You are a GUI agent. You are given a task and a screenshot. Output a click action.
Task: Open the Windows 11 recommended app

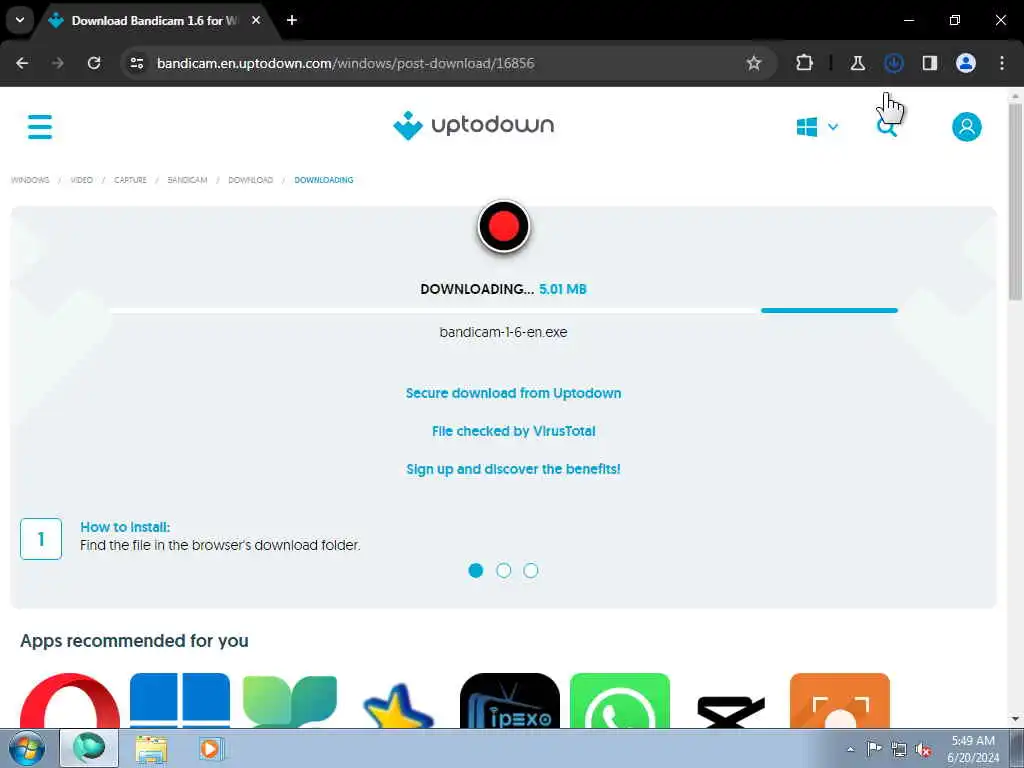coord(180,701)
